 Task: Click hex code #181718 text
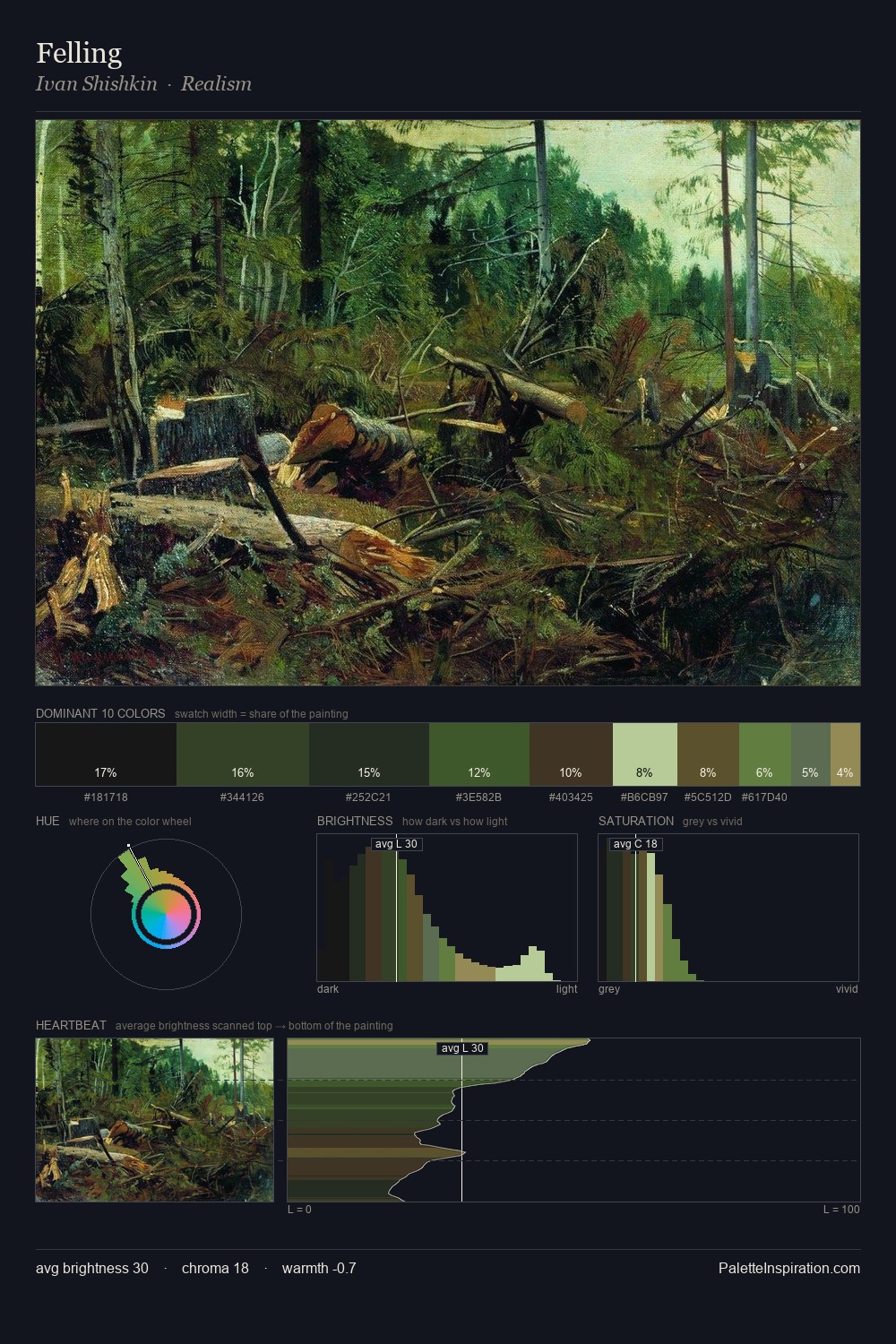pyautogui.click(x=106, y=797)
